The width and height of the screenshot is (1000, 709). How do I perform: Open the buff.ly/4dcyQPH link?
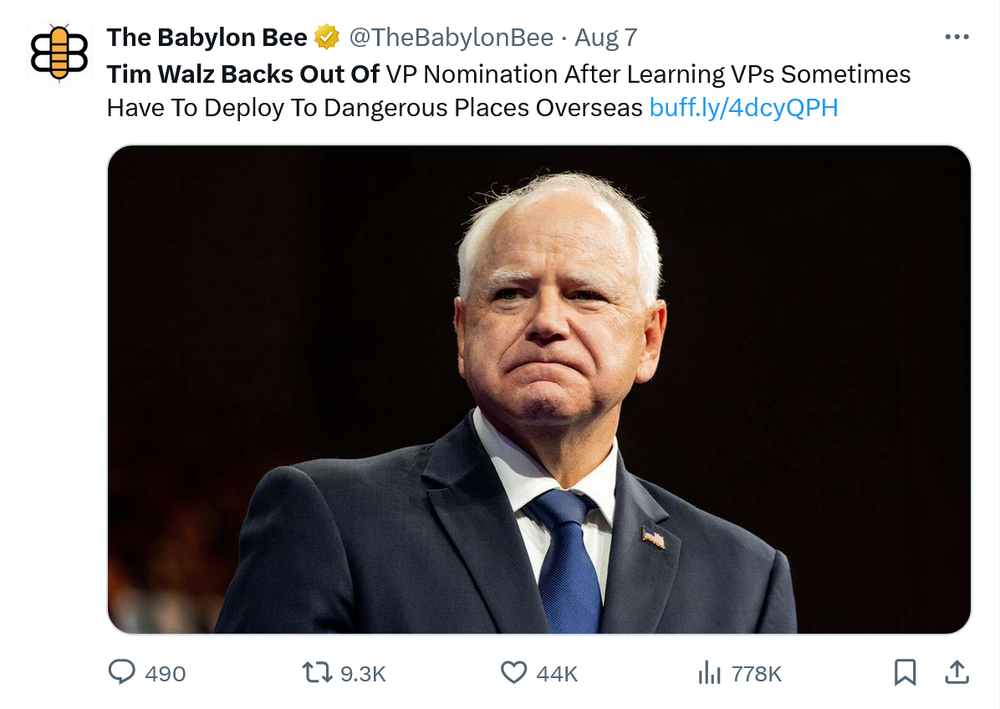743,108
